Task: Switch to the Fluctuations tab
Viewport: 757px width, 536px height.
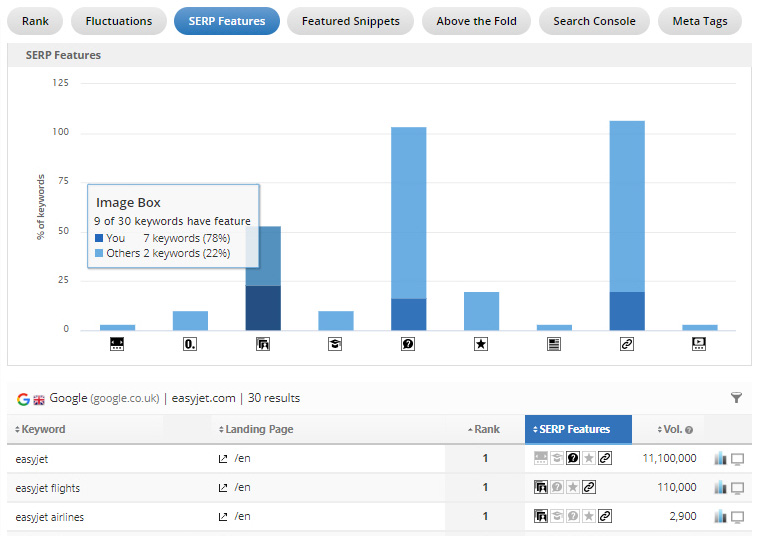Action: pyautogui.click(x=119, y=21)
